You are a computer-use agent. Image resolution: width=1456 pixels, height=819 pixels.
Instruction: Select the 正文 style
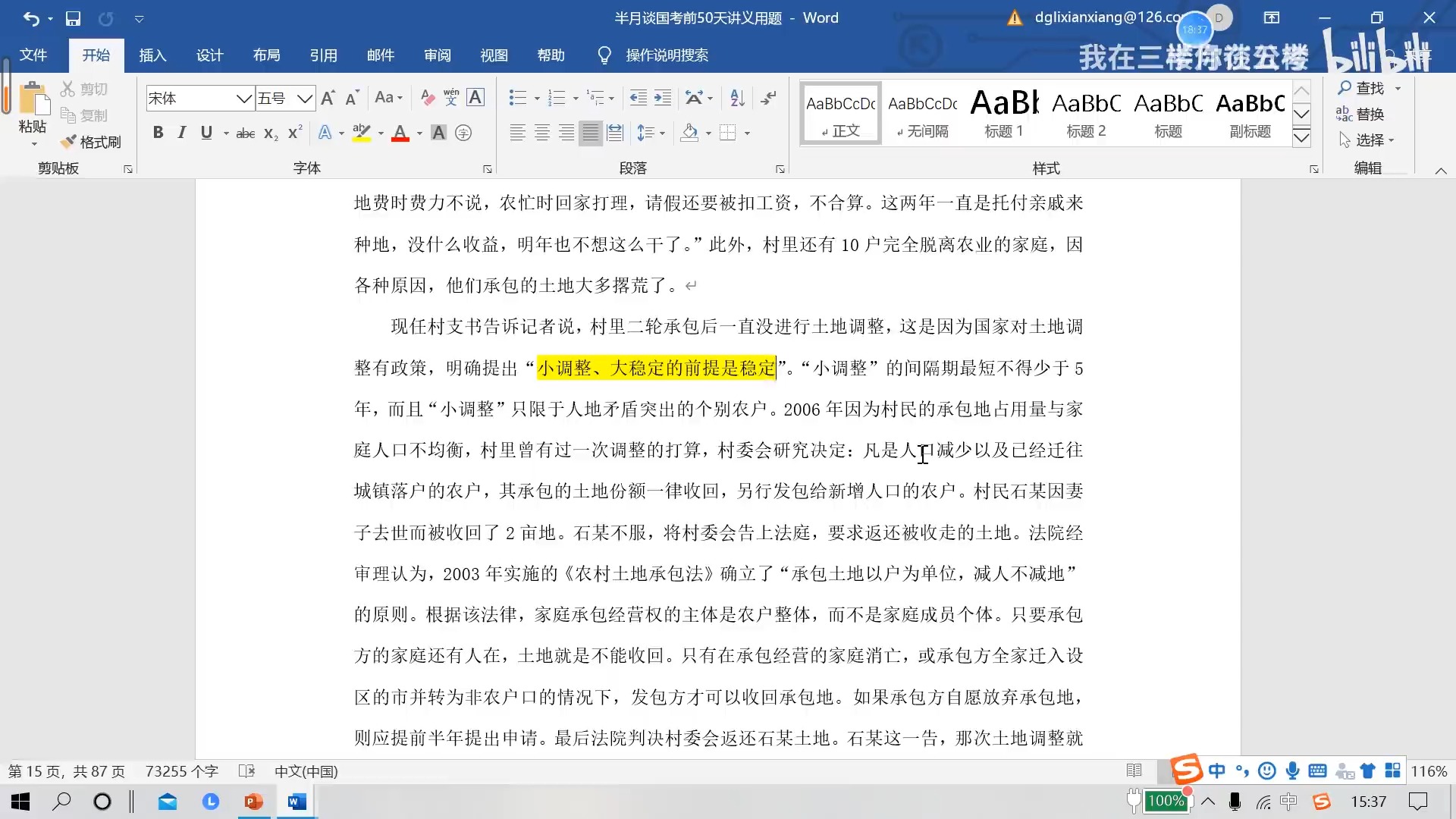pyautogui.click(x=840, y=114)
